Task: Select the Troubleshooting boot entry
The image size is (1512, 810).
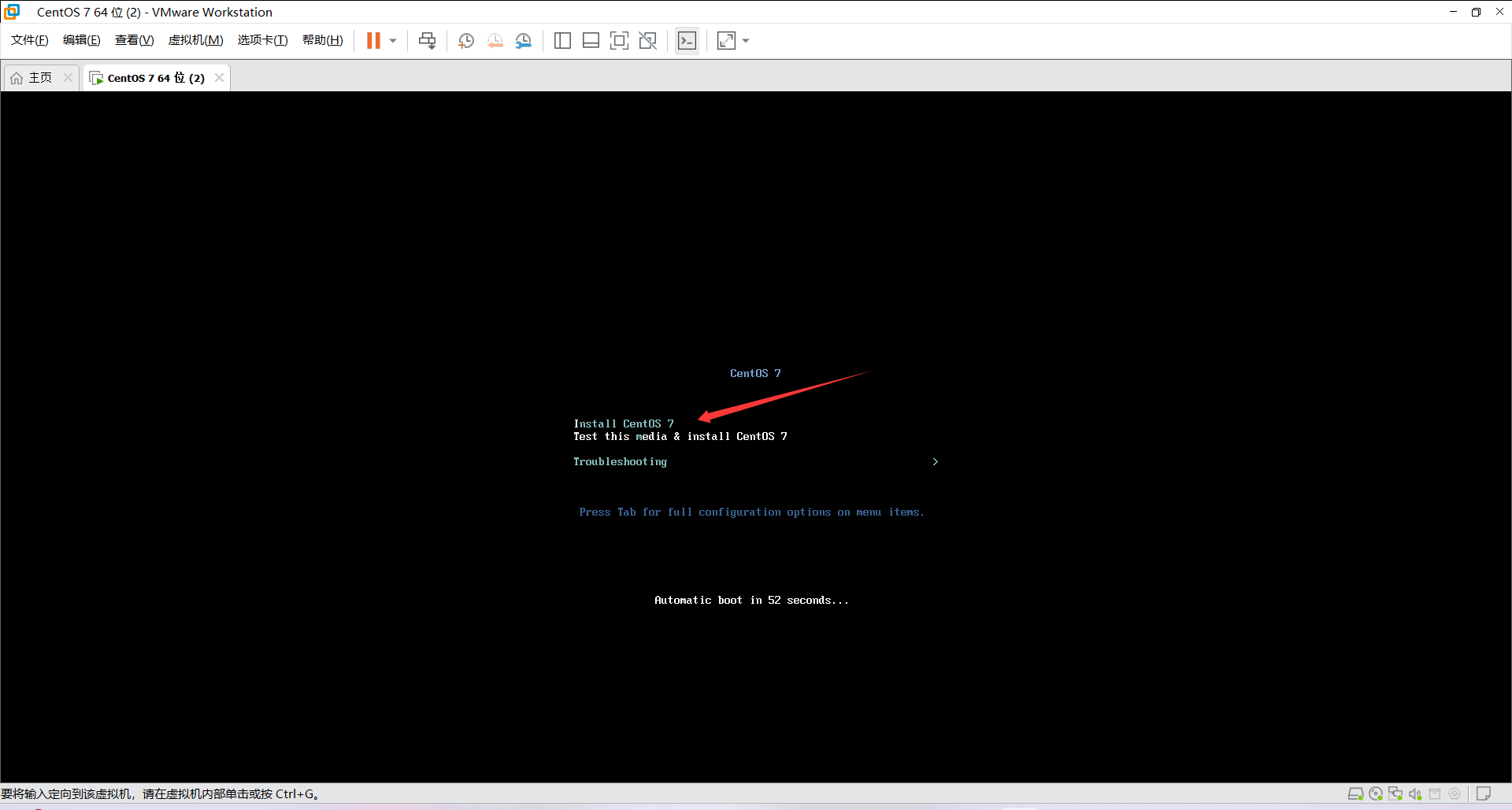Action: tap(621, 462)
